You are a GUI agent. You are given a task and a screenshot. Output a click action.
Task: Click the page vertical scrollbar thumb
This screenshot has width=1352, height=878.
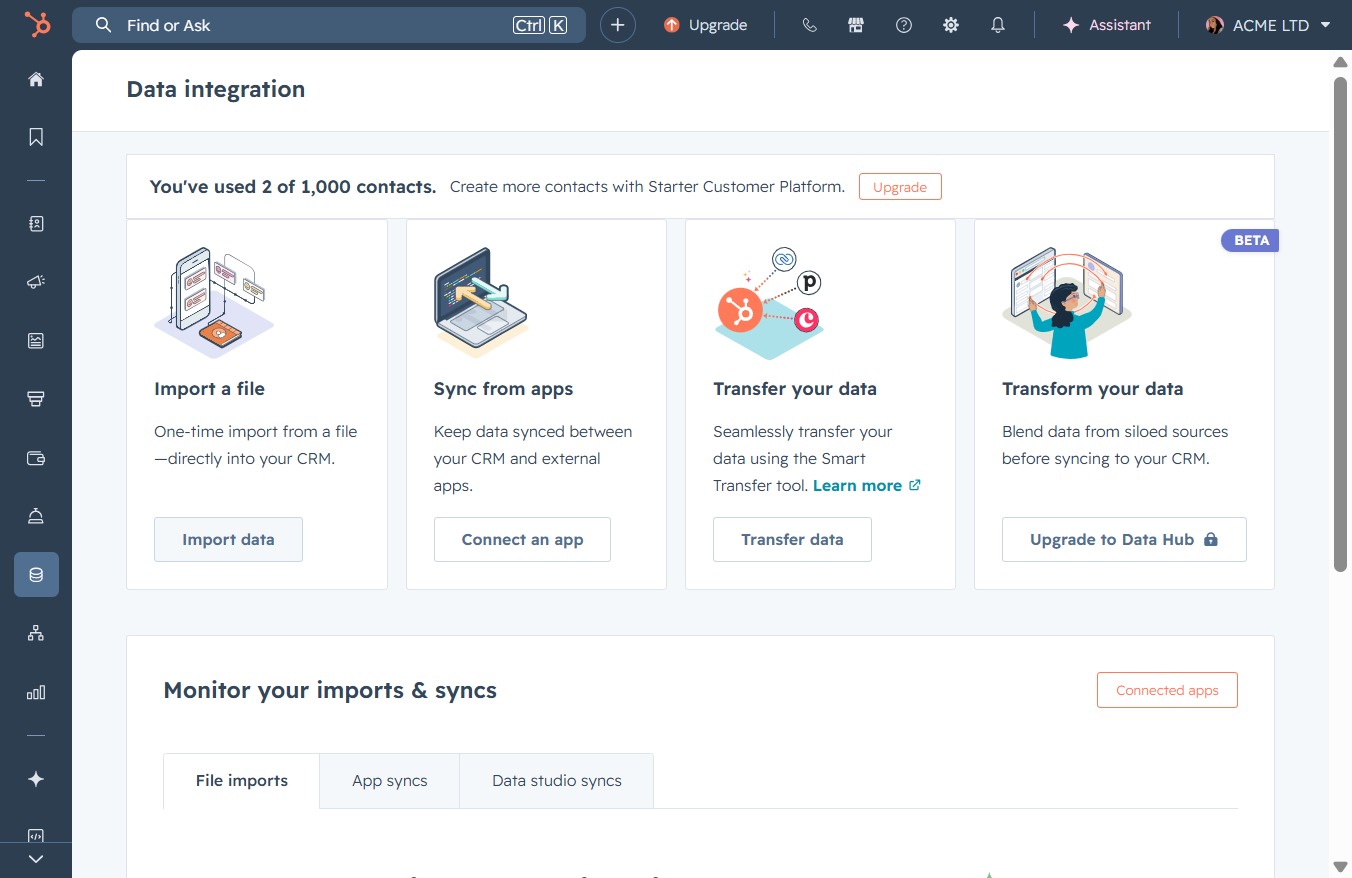1341,324
